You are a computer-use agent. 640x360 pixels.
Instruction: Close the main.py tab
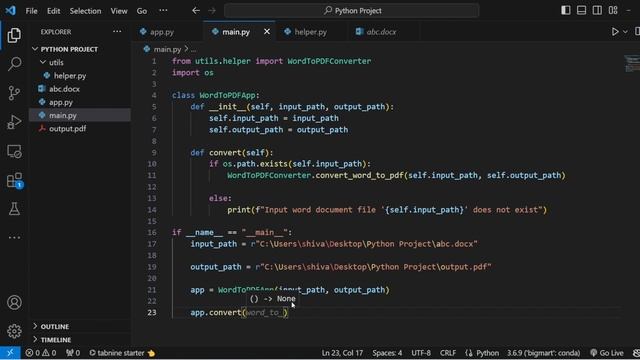[267, 31]
